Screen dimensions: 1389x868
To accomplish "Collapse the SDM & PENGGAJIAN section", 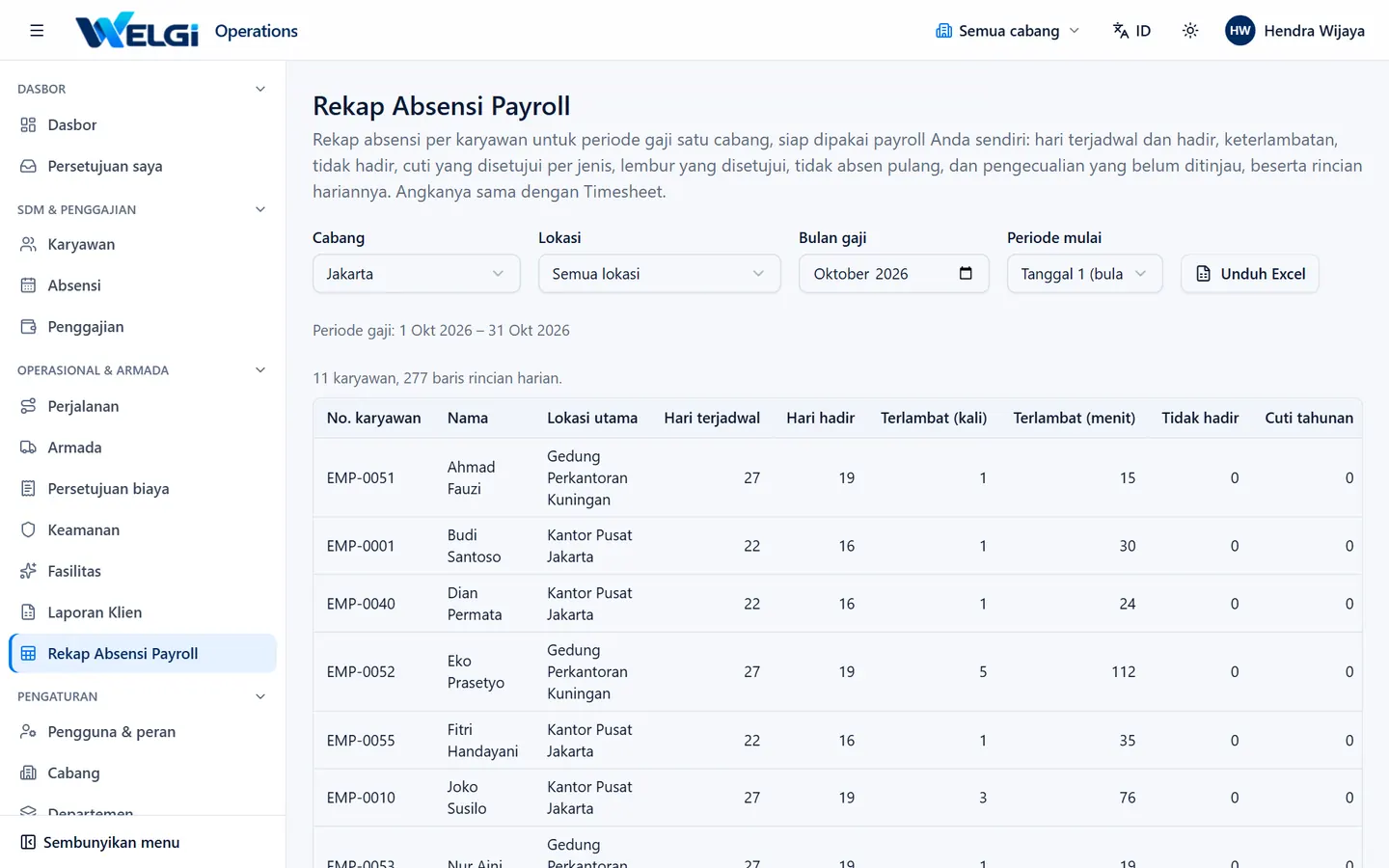I will [260, 209].
